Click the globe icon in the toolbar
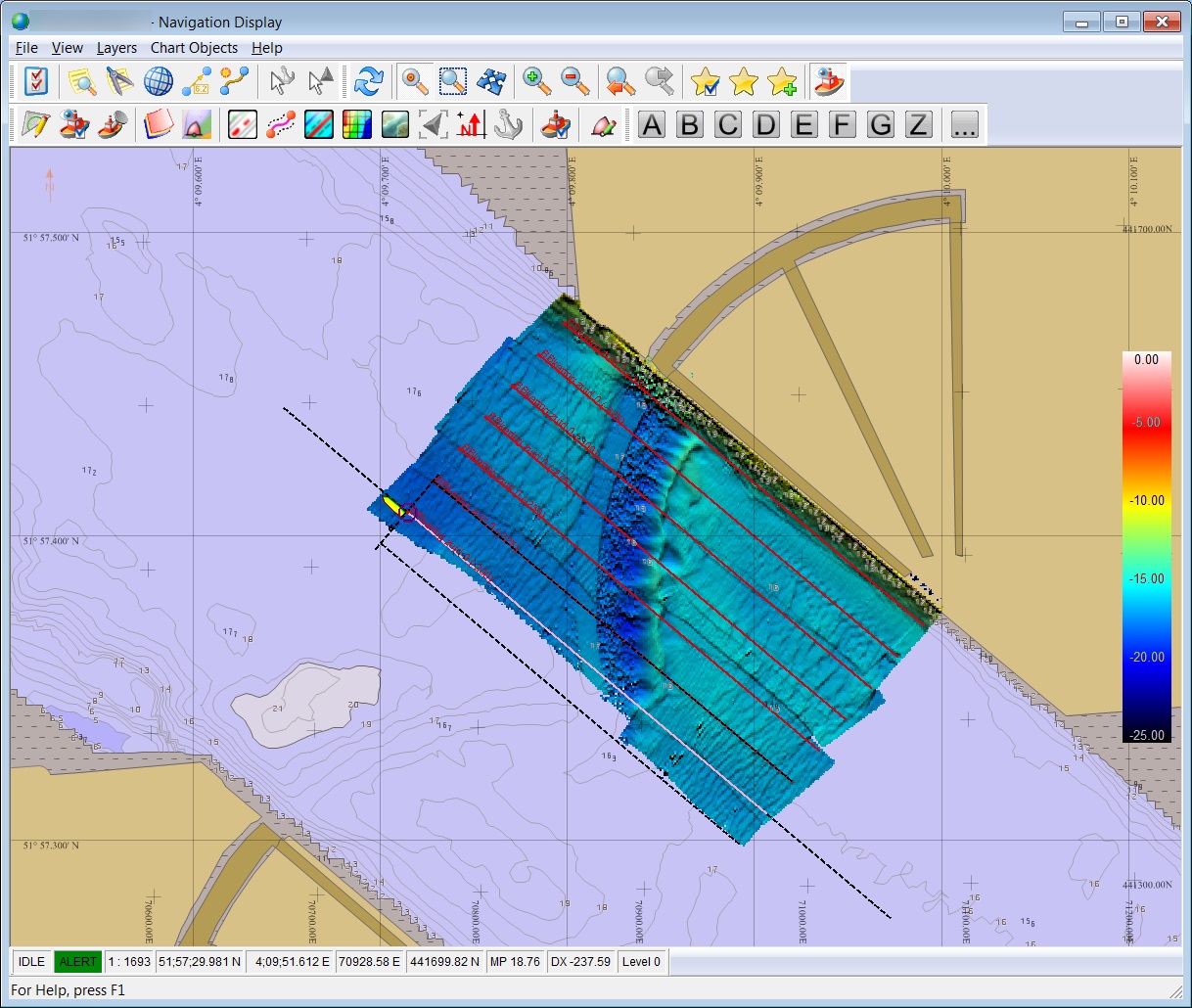The width and height of the screenshot is (1192, 1008). [158, 82]
